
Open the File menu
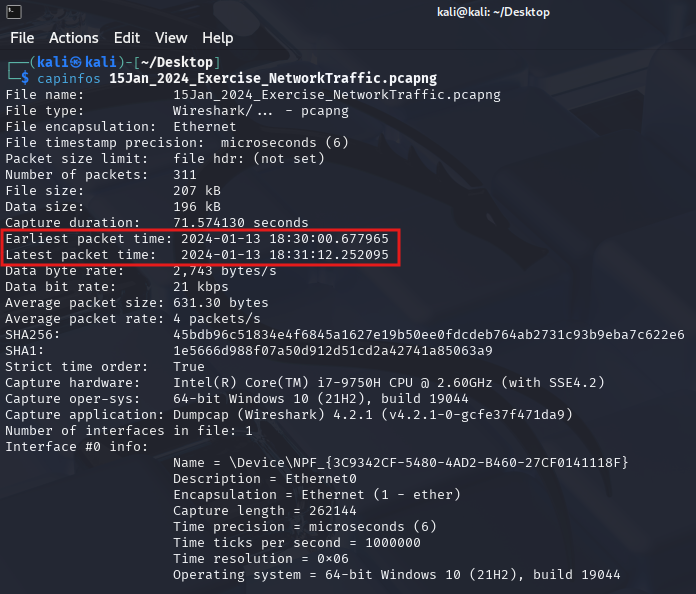pyautogui.click(x=22, y=38)
